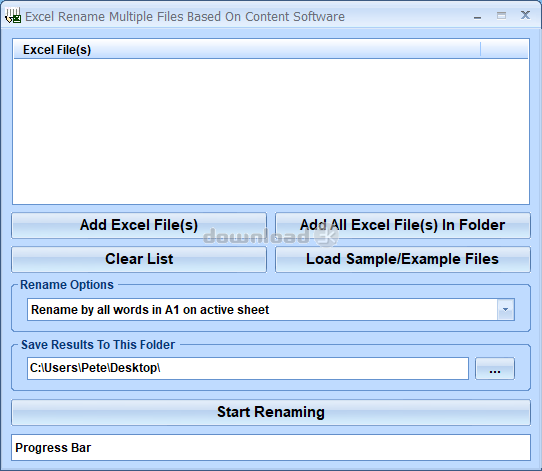
Task: Maximize the application window
Action: click(x=501, y=16)
